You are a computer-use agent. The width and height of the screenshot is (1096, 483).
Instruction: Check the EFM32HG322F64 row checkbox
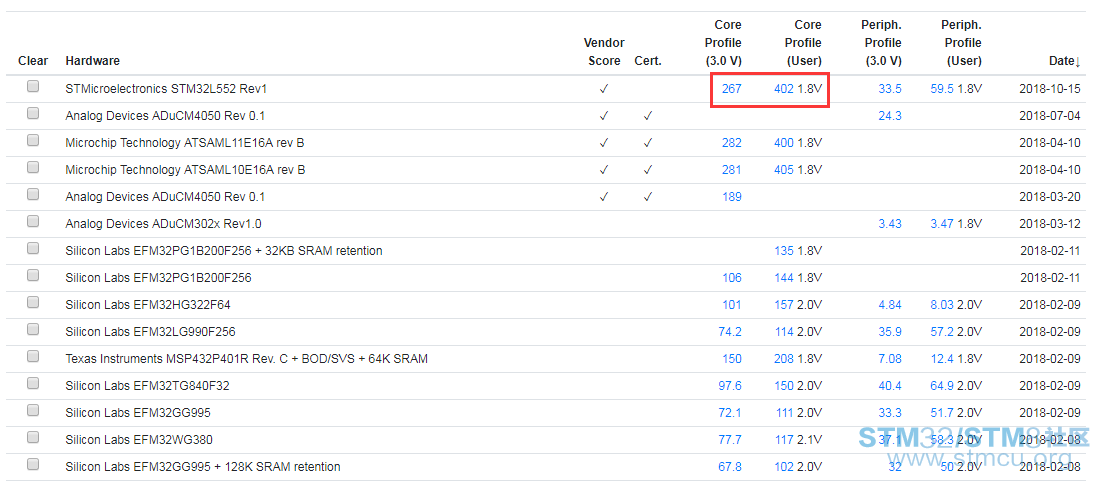coord(33,302)
